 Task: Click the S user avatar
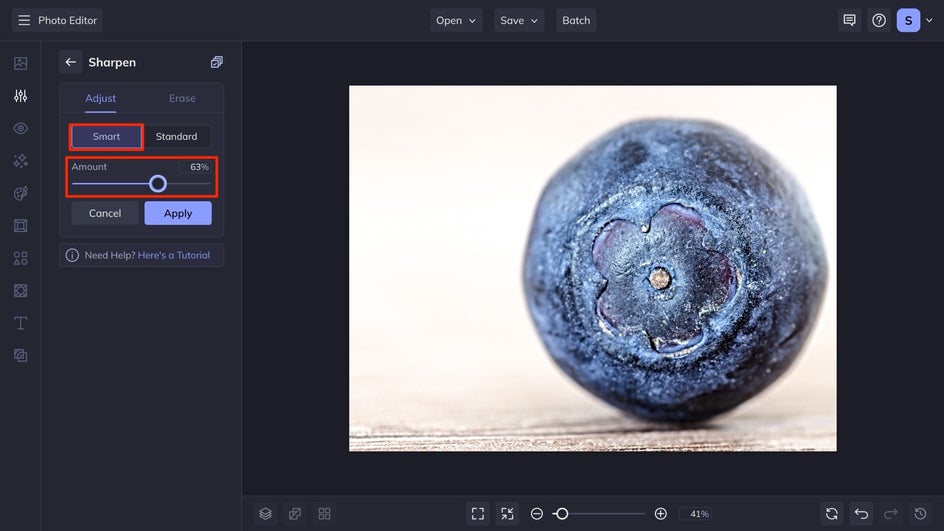click(x=908, y=20)
